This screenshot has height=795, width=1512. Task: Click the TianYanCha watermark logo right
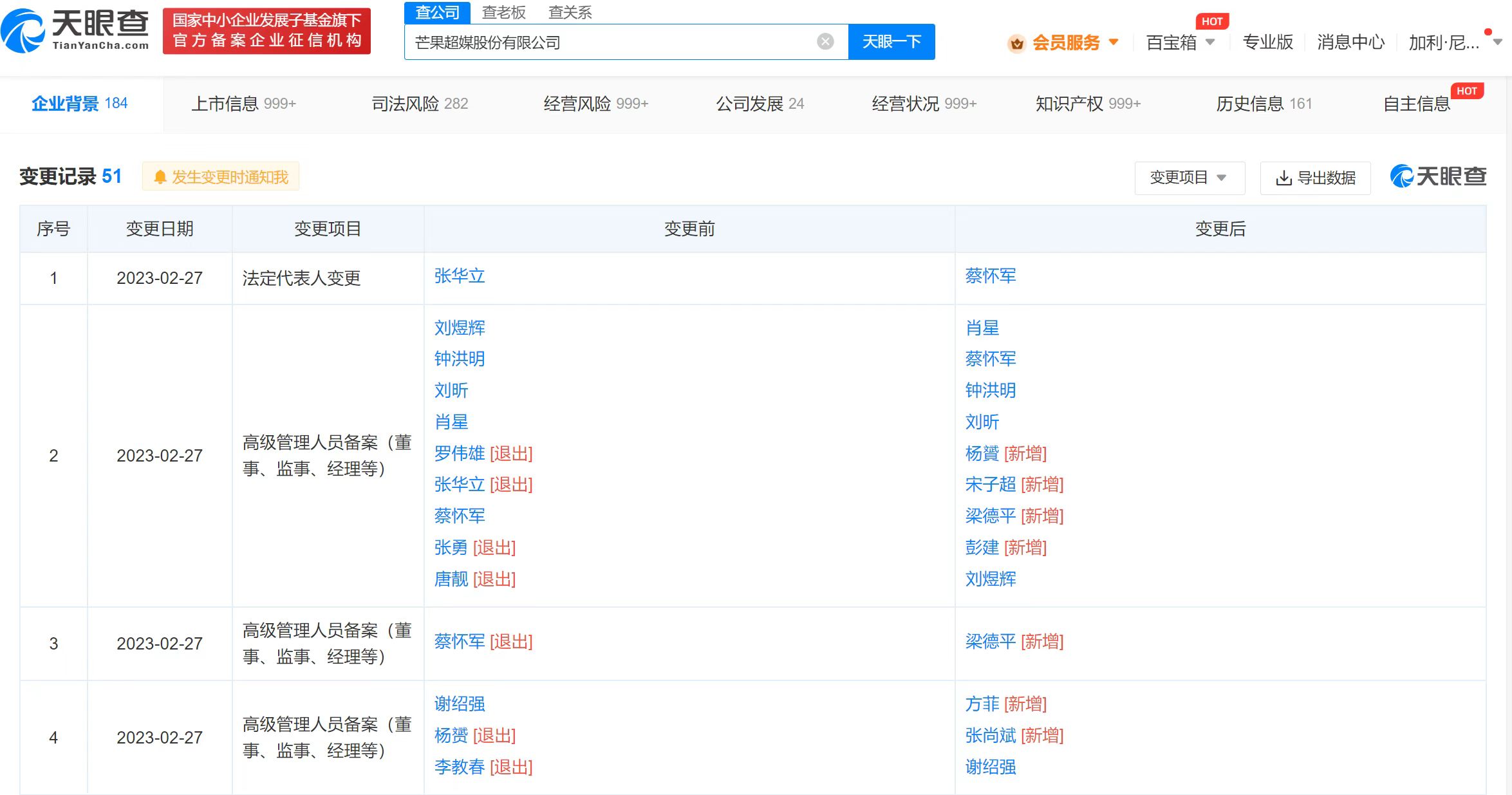pyautogui.click(x=1438, y=176)
